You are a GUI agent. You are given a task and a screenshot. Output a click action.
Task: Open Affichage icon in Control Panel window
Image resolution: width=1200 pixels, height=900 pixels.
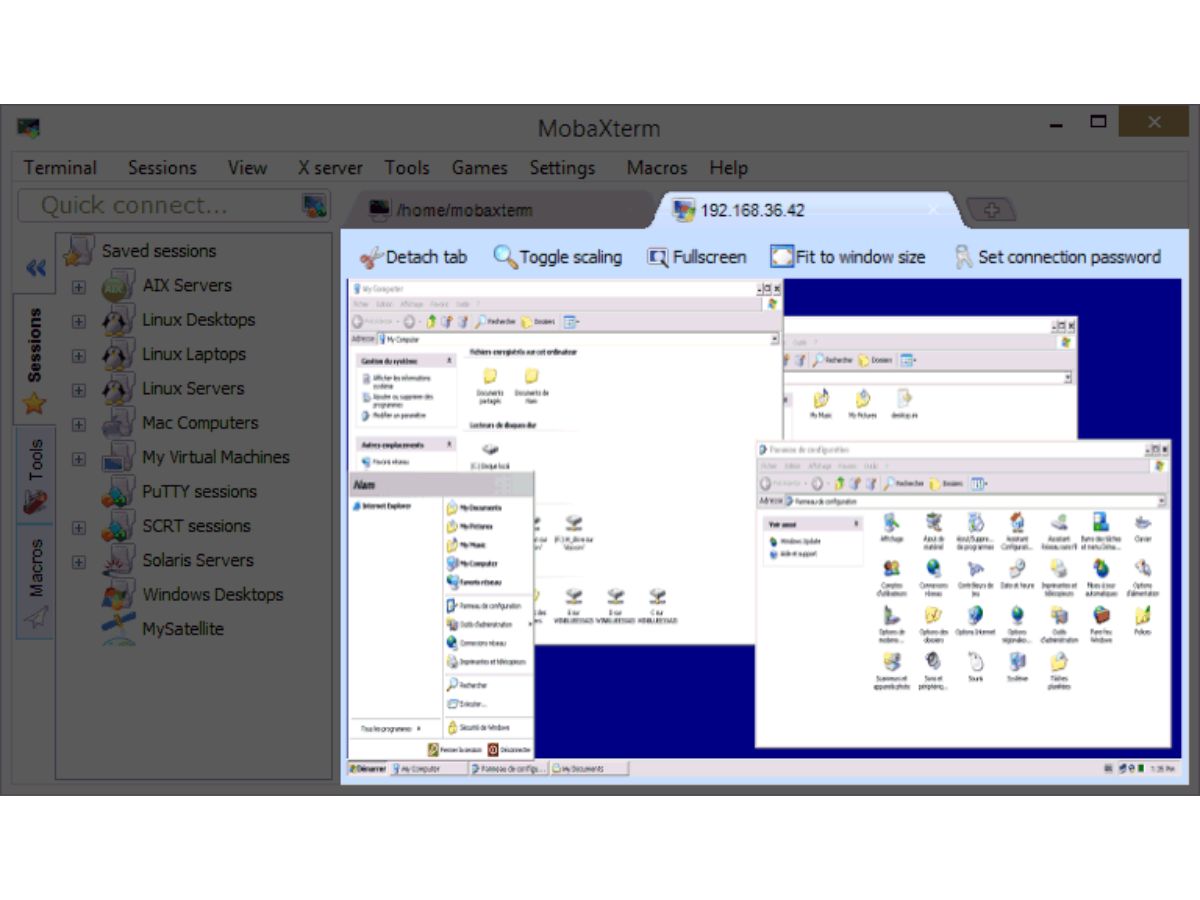point(891,527)
